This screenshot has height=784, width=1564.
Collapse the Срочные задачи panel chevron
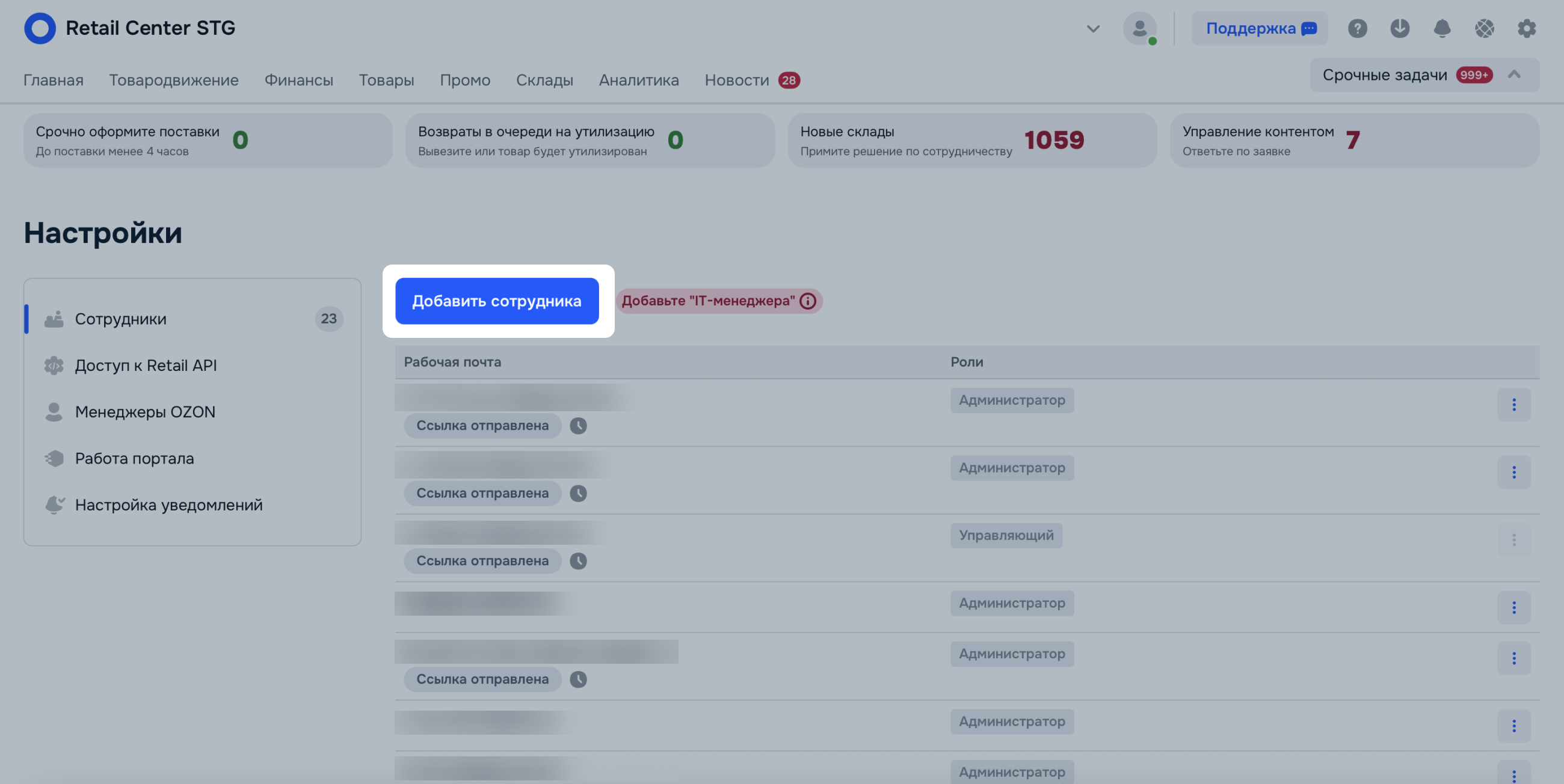pyautogui.click(x=1514, y=75)
